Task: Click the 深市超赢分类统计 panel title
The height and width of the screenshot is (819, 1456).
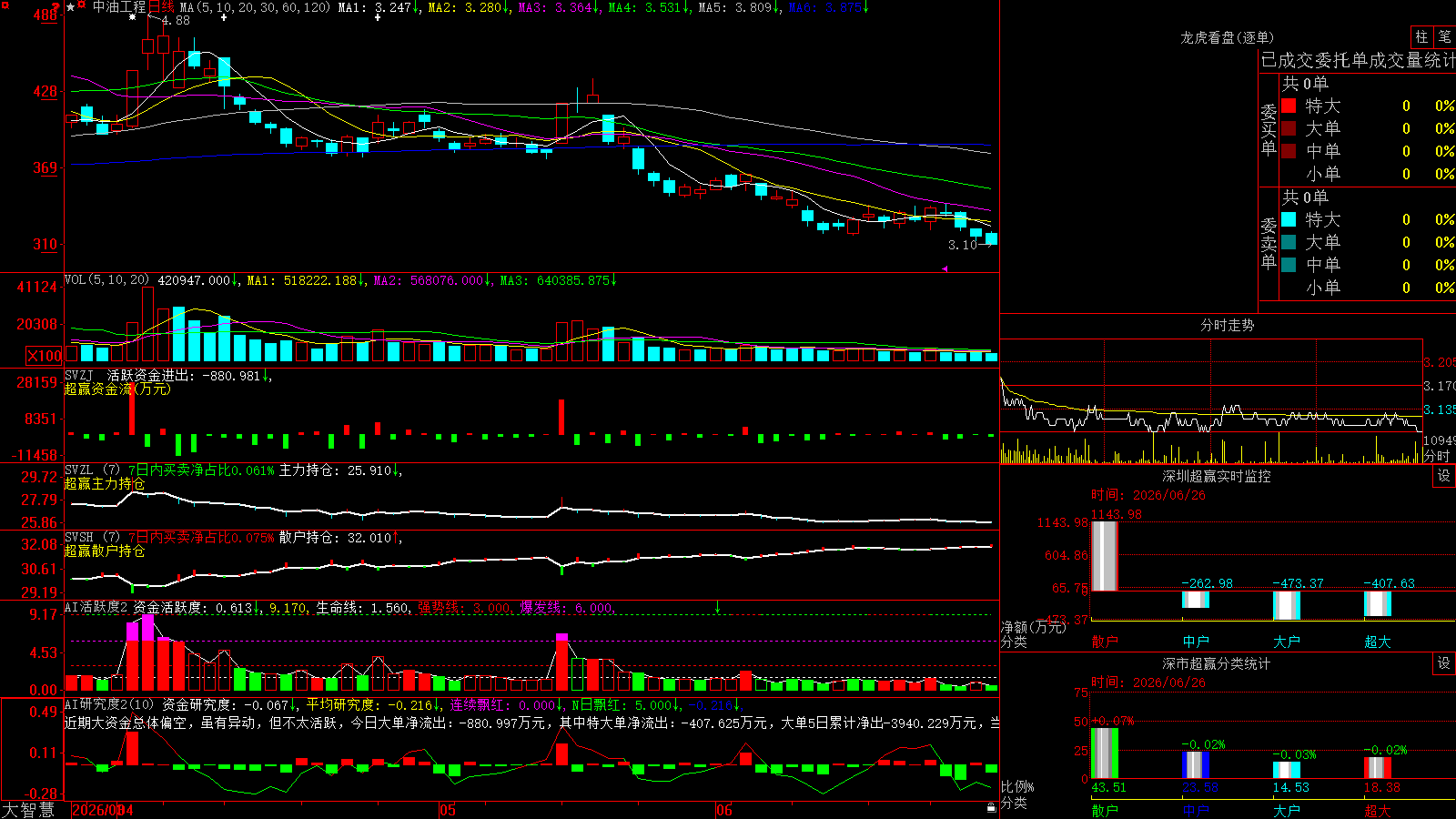Action: click(1217, 663)
